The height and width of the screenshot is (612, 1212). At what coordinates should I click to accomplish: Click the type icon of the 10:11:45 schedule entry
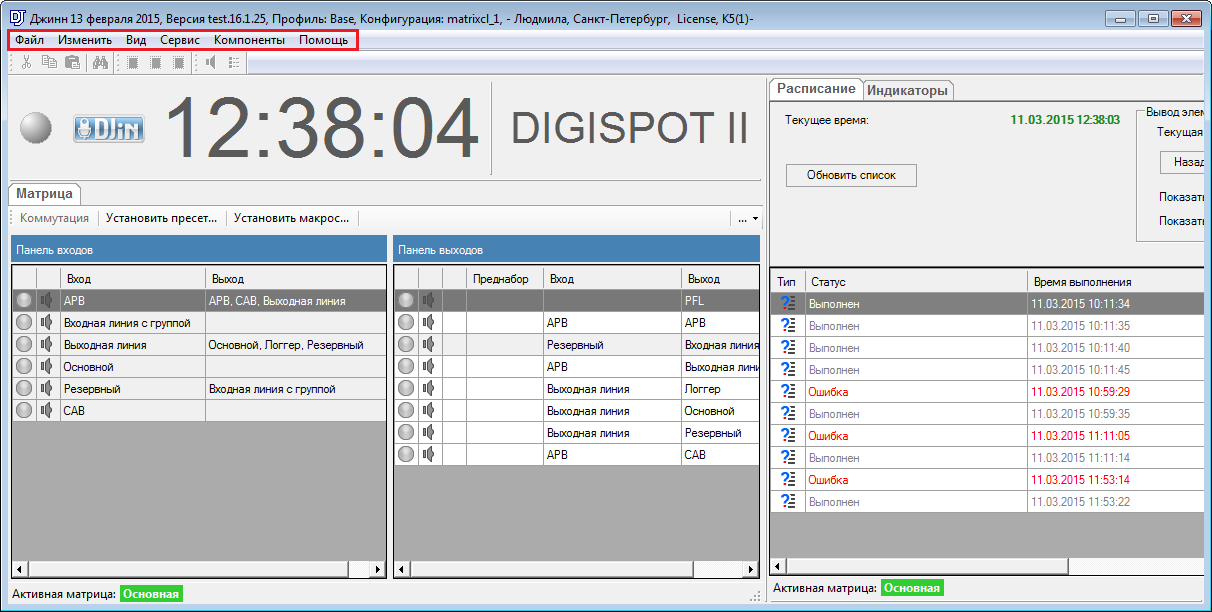click(x=787, y=370)
